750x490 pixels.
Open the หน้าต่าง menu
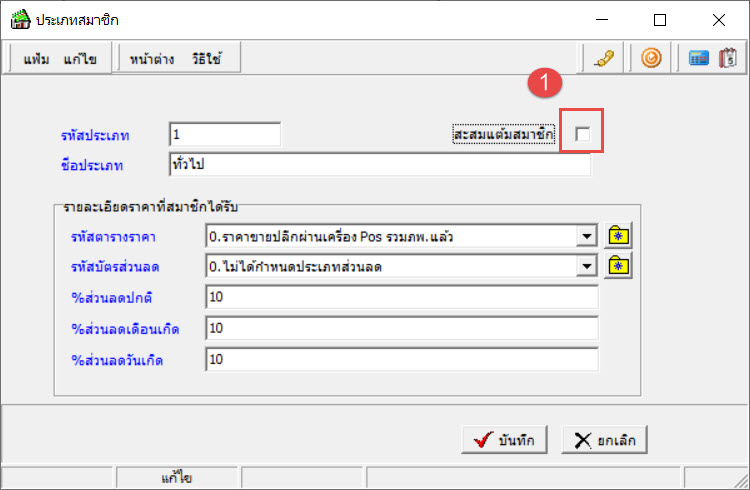click(151, 60)
